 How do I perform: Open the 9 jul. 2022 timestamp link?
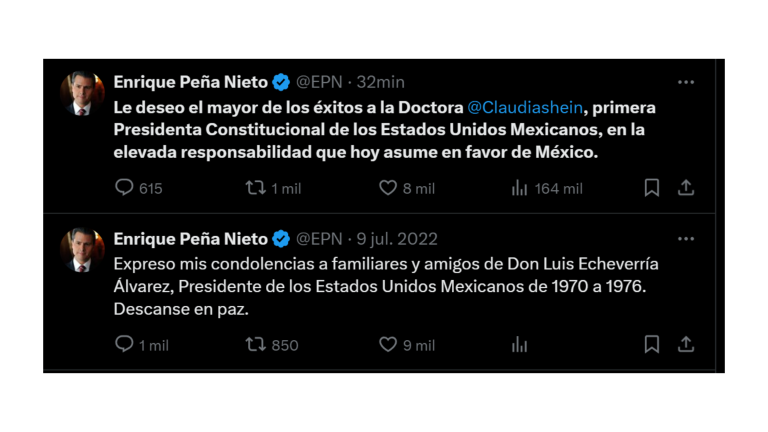(x=397, y=239)
